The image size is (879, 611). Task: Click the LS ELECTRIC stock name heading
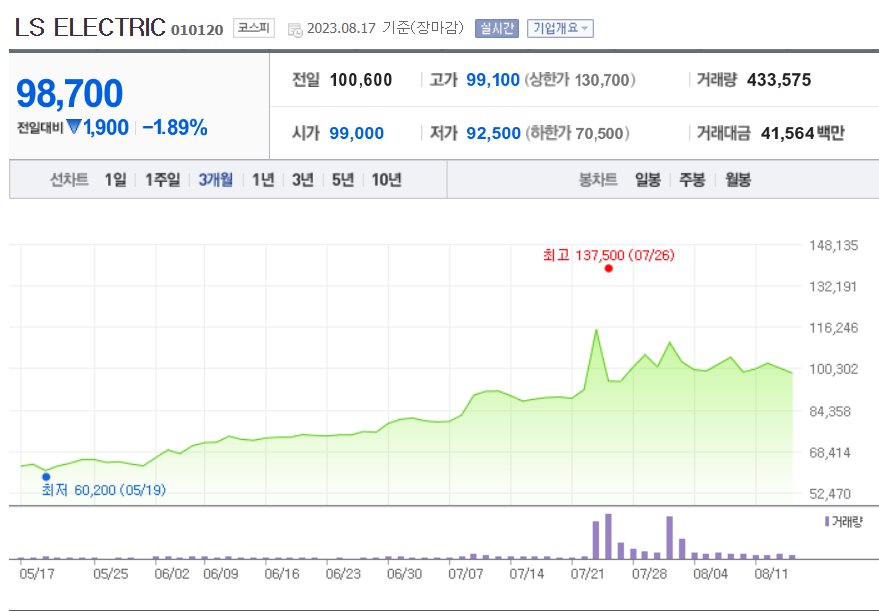(90, 27)
